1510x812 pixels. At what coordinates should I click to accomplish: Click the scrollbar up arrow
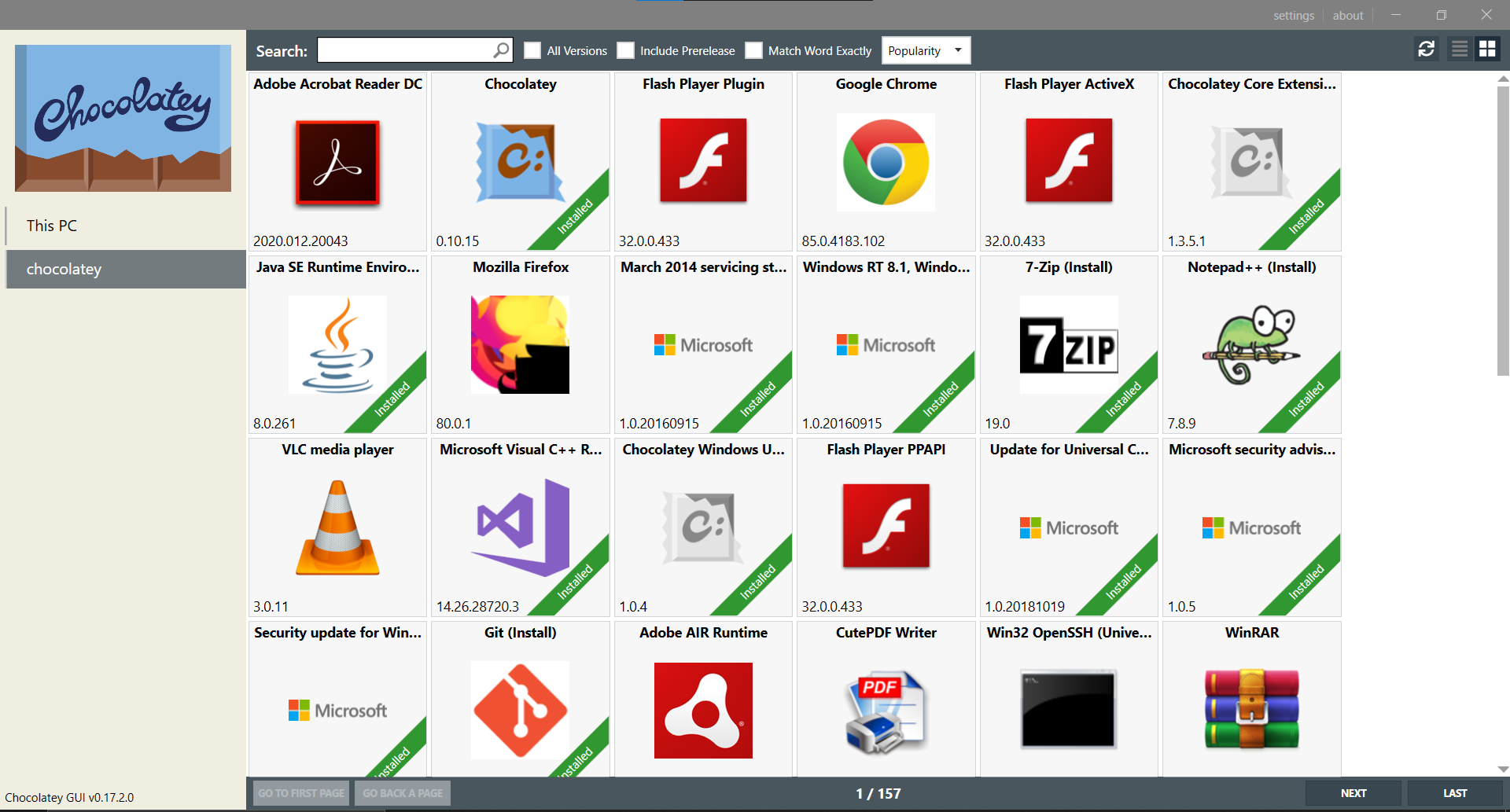(x=1503, y=79)
